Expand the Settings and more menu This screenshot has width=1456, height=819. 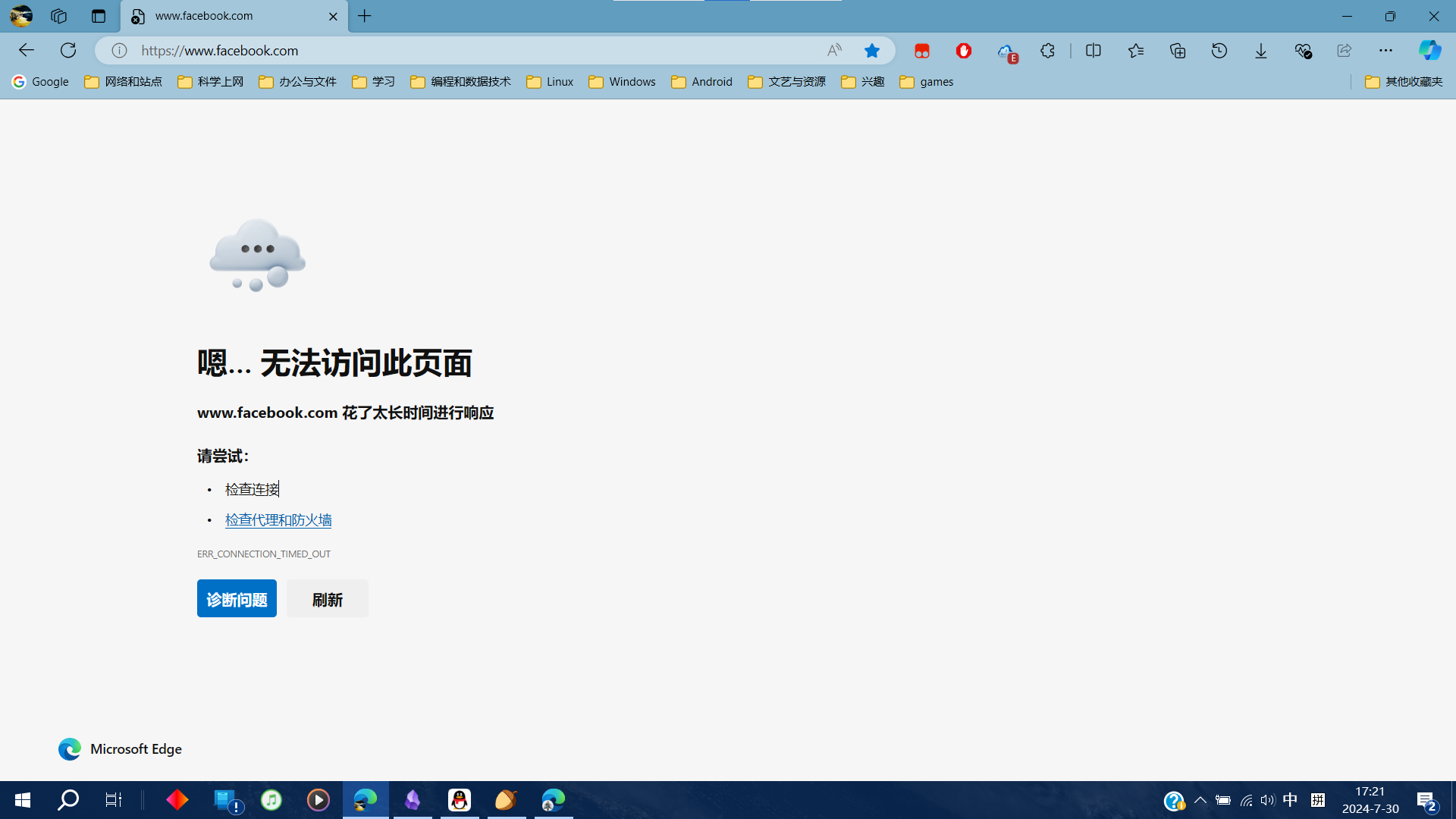1385,51
